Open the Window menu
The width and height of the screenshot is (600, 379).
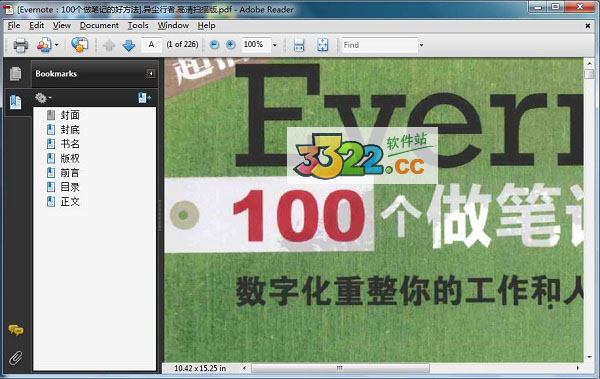(173, 25)
